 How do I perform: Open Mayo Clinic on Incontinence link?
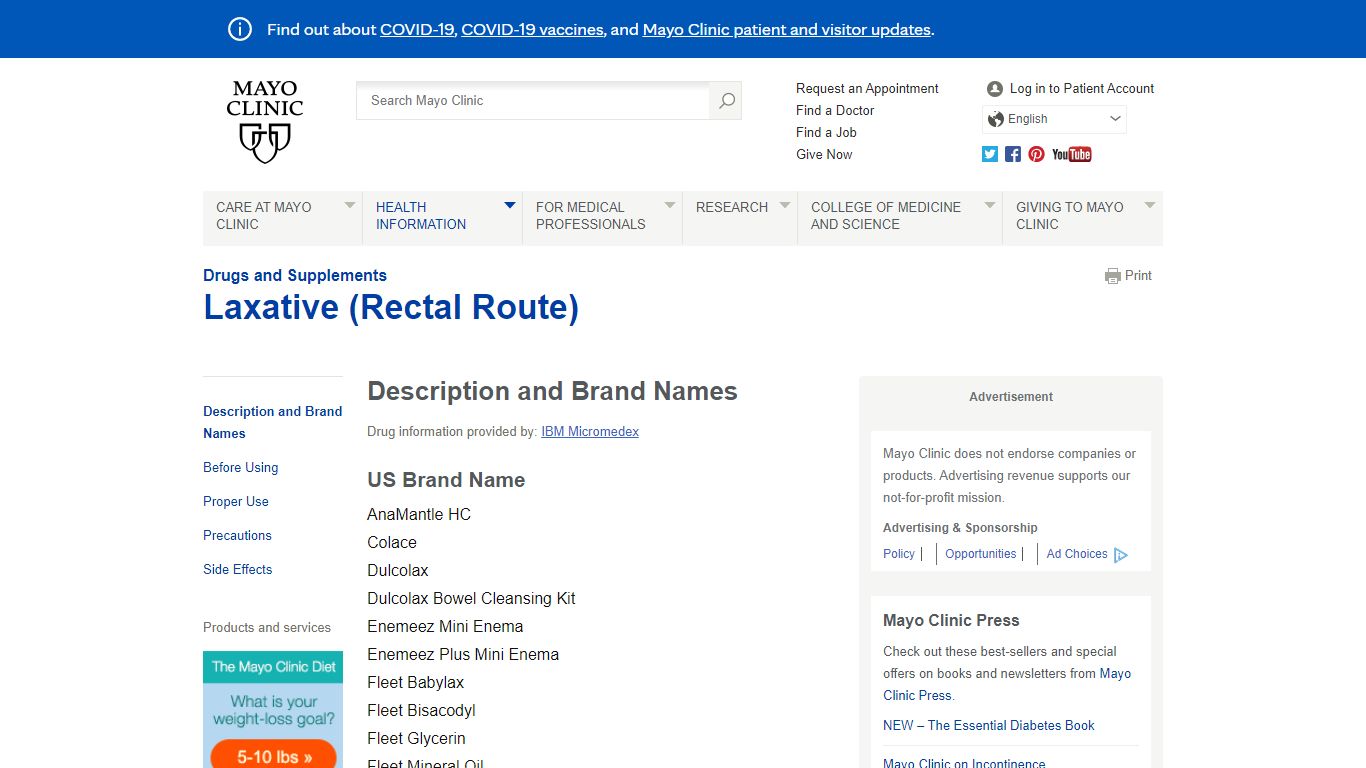click(964, 763)
